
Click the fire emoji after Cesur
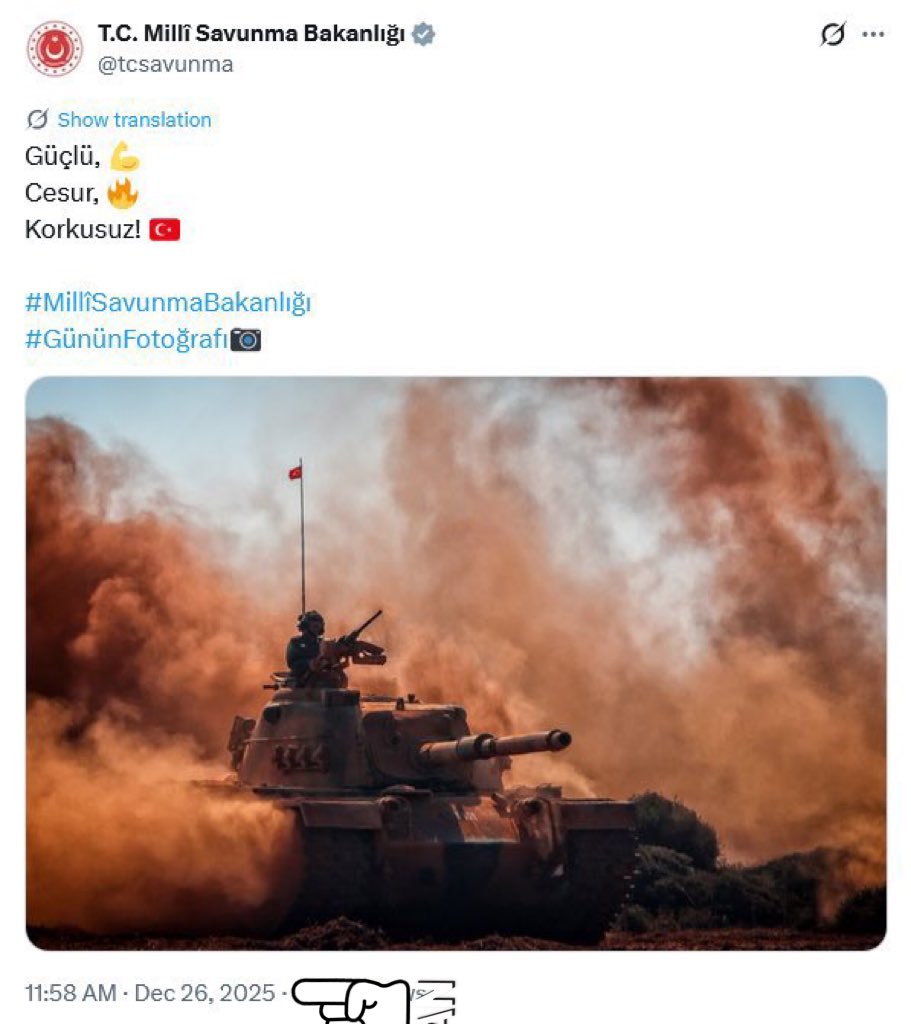[x=123, y=193]
